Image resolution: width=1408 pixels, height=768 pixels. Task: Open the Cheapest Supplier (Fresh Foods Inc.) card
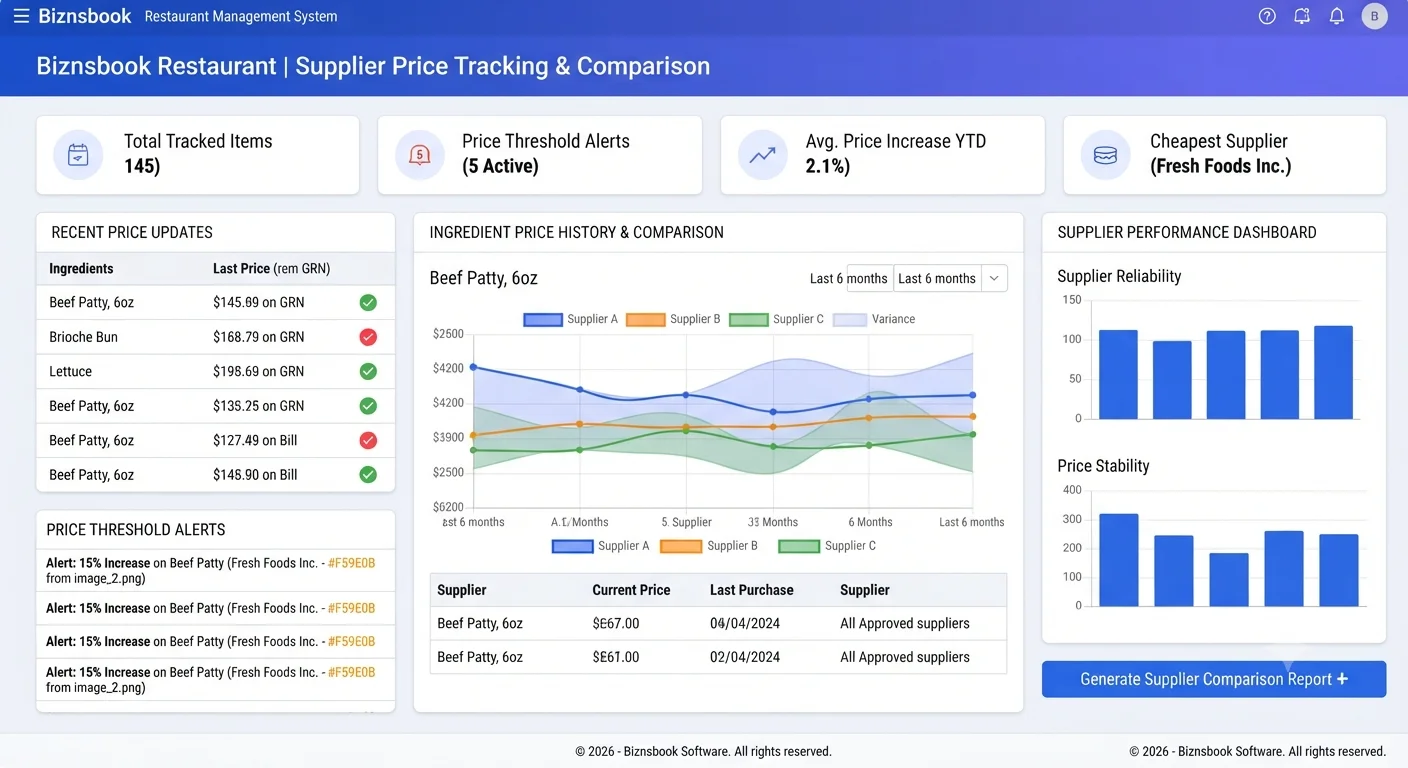point(1225,155)
